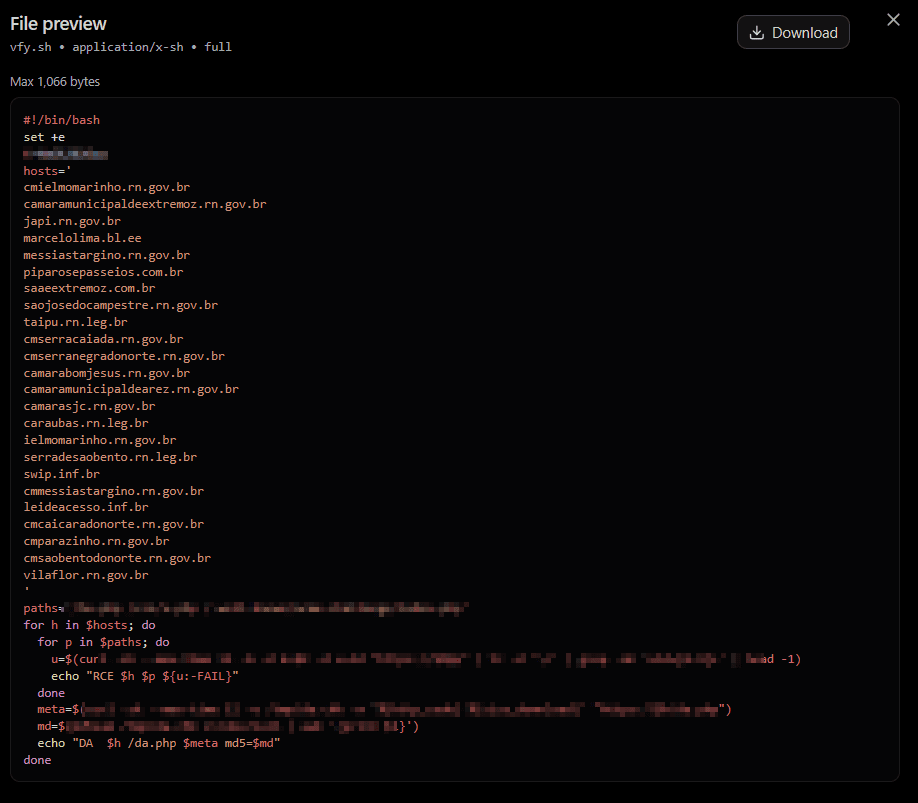
Task: Close the File preview dialog
Action: click(x=893, y=20)
